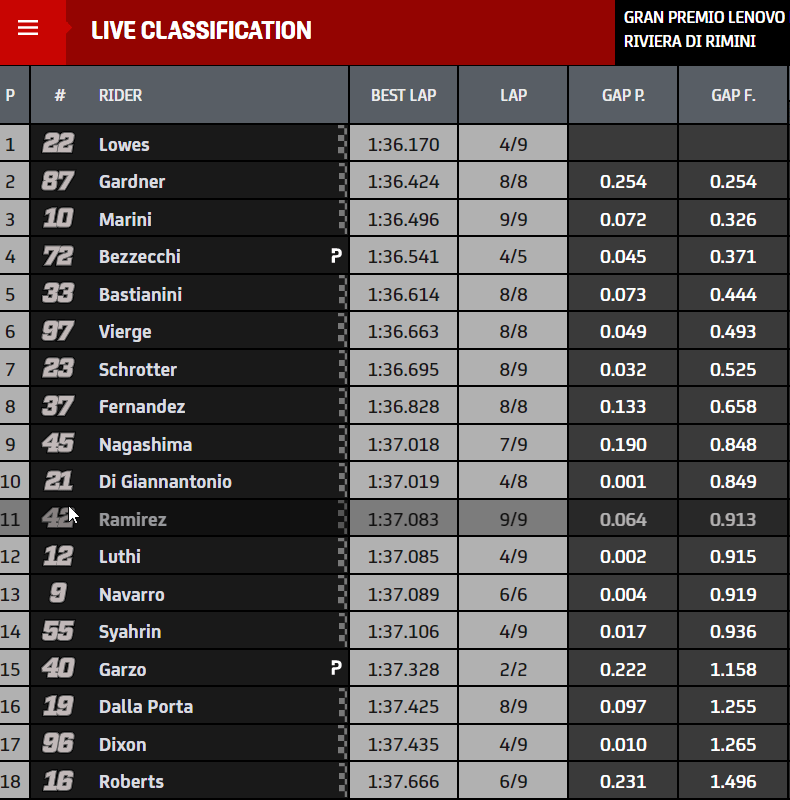Open the hamburger menu
Screen dimensions: 790x800
pos(28,28)
